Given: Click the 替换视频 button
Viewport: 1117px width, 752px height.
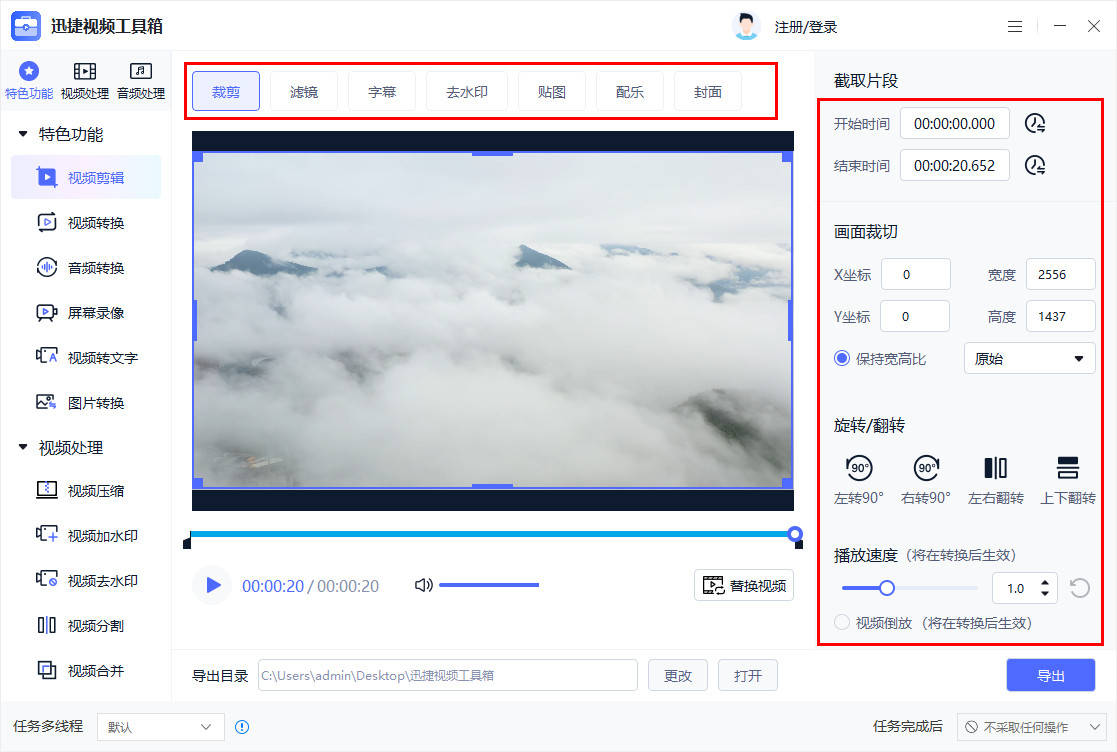Looking at the screenshot, I should click(x=744, y=585).
